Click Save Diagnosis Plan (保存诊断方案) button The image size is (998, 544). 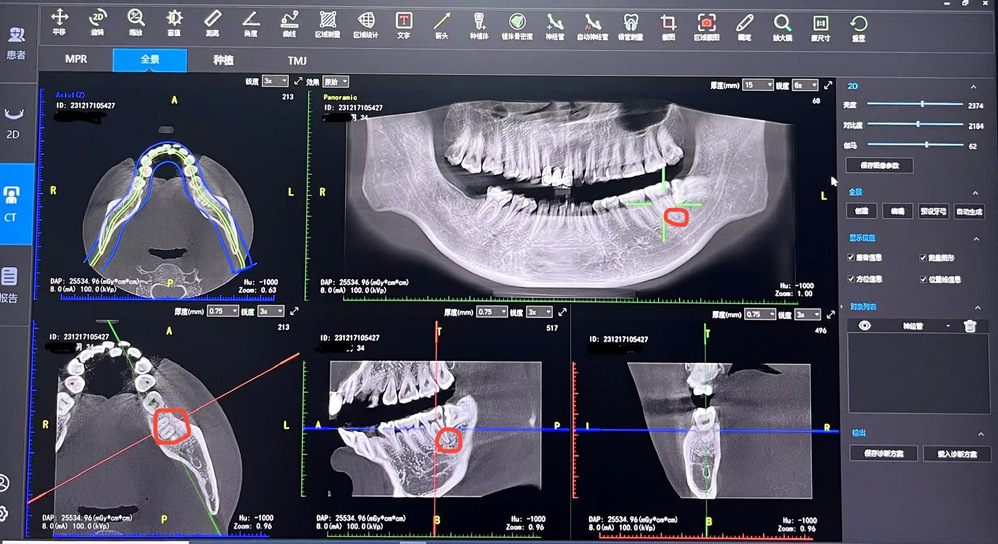884,453
